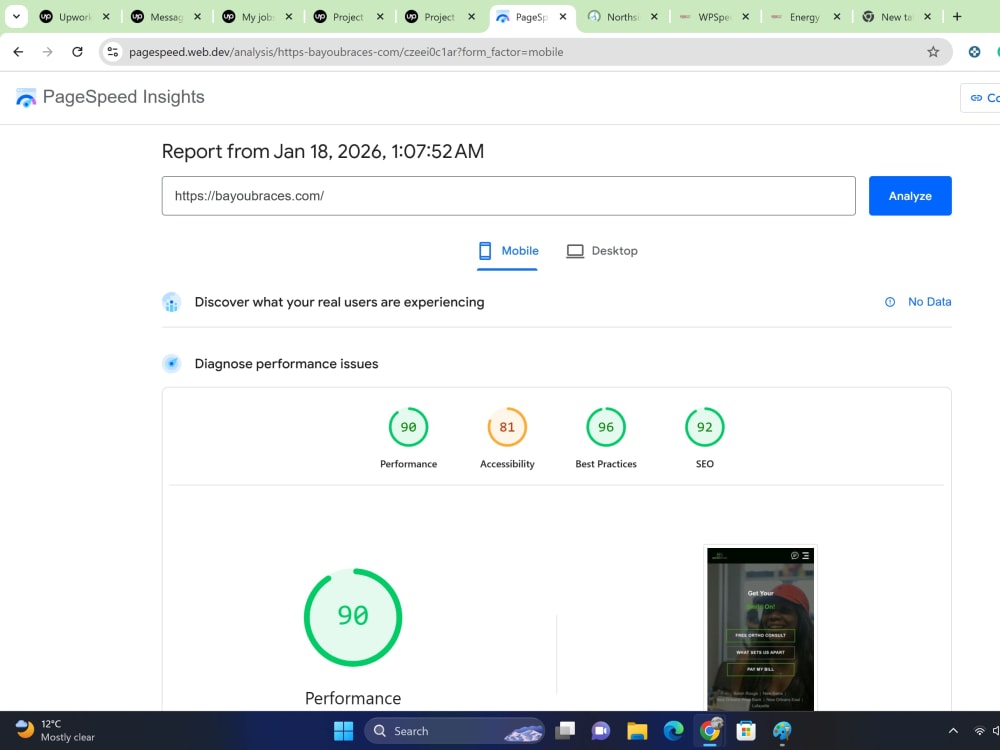Viewport: 1000px width, 750px height.
Task: Close the Upwork browser tab
Action: click(x=106, y=17)
